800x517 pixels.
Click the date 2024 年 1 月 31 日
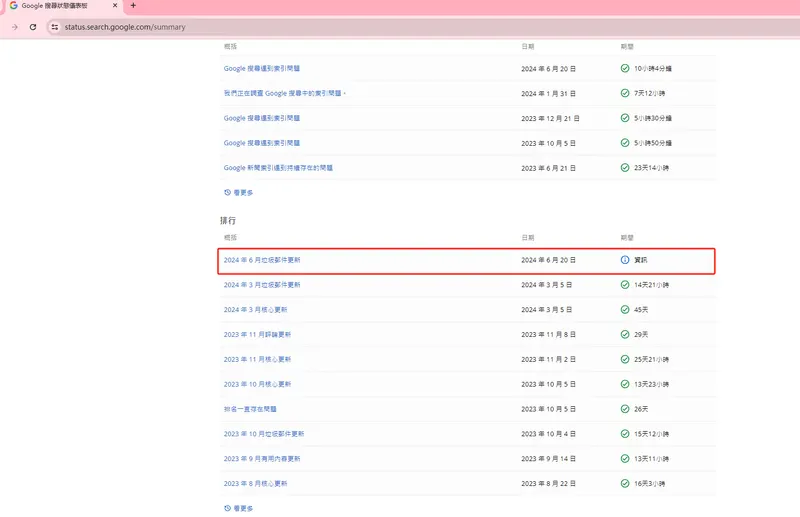coord(548,93)
